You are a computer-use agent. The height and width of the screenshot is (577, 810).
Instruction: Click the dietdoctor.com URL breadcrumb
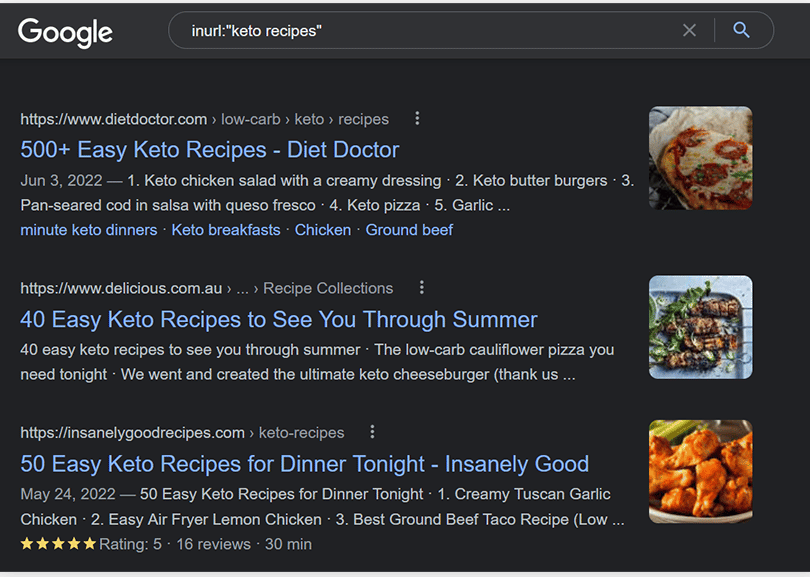[205, 119]
